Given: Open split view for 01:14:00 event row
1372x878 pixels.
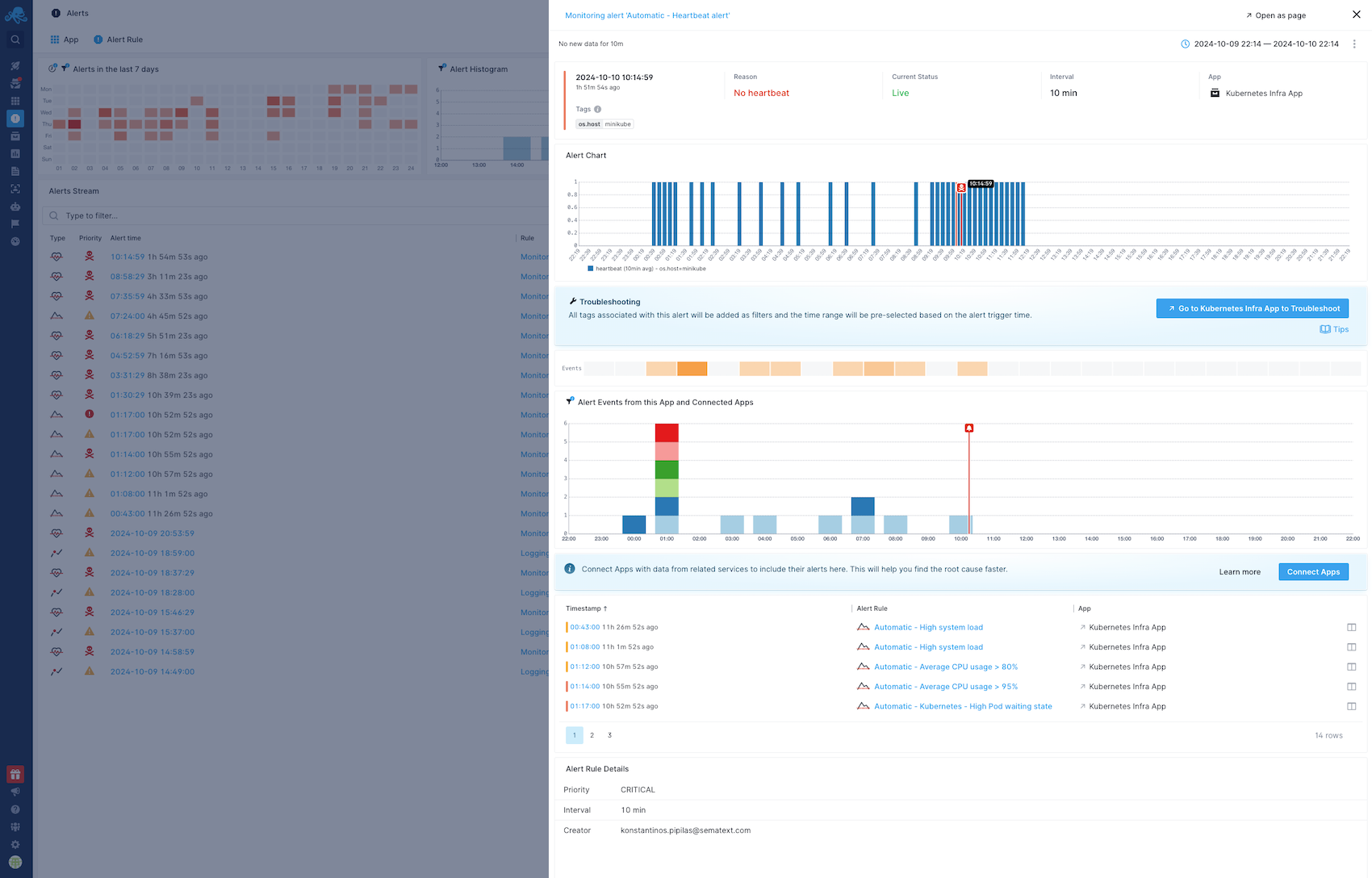Looking at the screenshot, I should (x=1352, y=687).
